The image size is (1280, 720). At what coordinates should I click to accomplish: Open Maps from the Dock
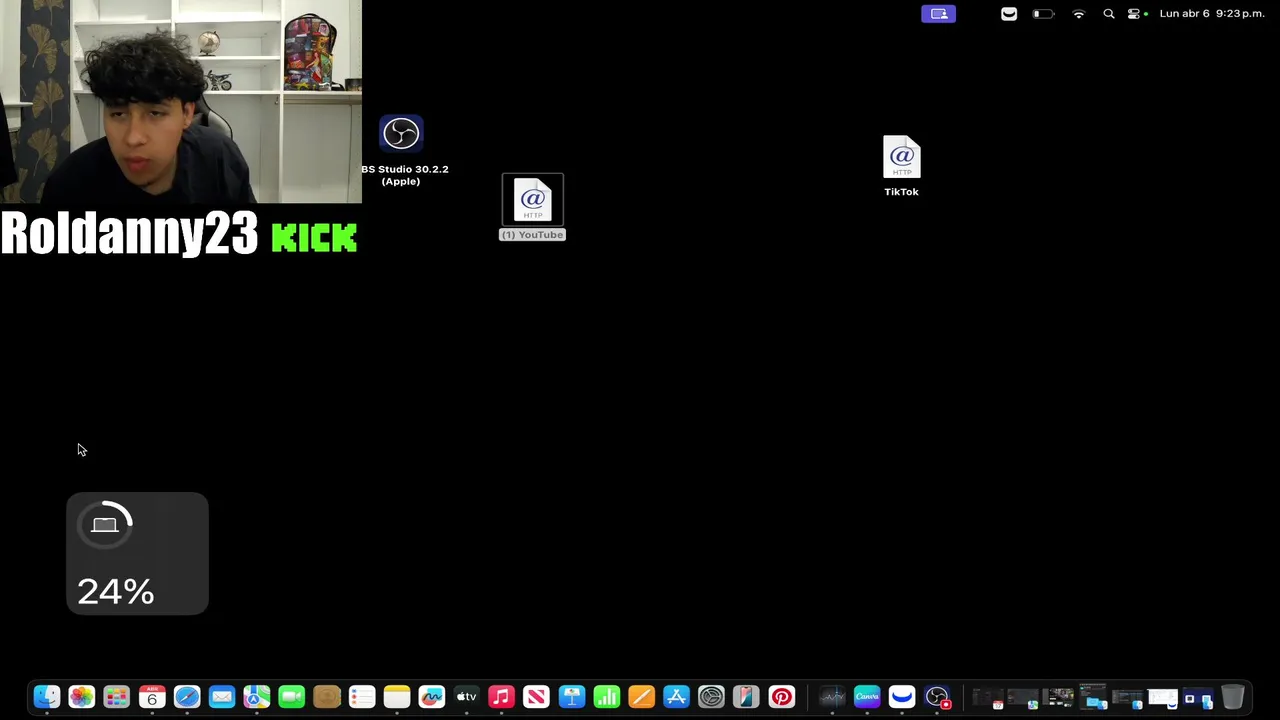click(x=257, y=697)
